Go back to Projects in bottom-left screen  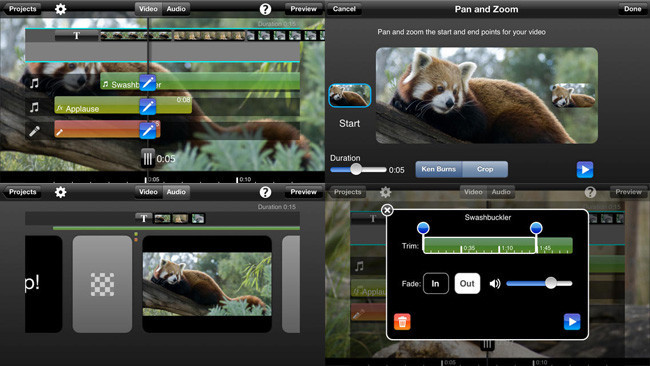tap(22, 192)
